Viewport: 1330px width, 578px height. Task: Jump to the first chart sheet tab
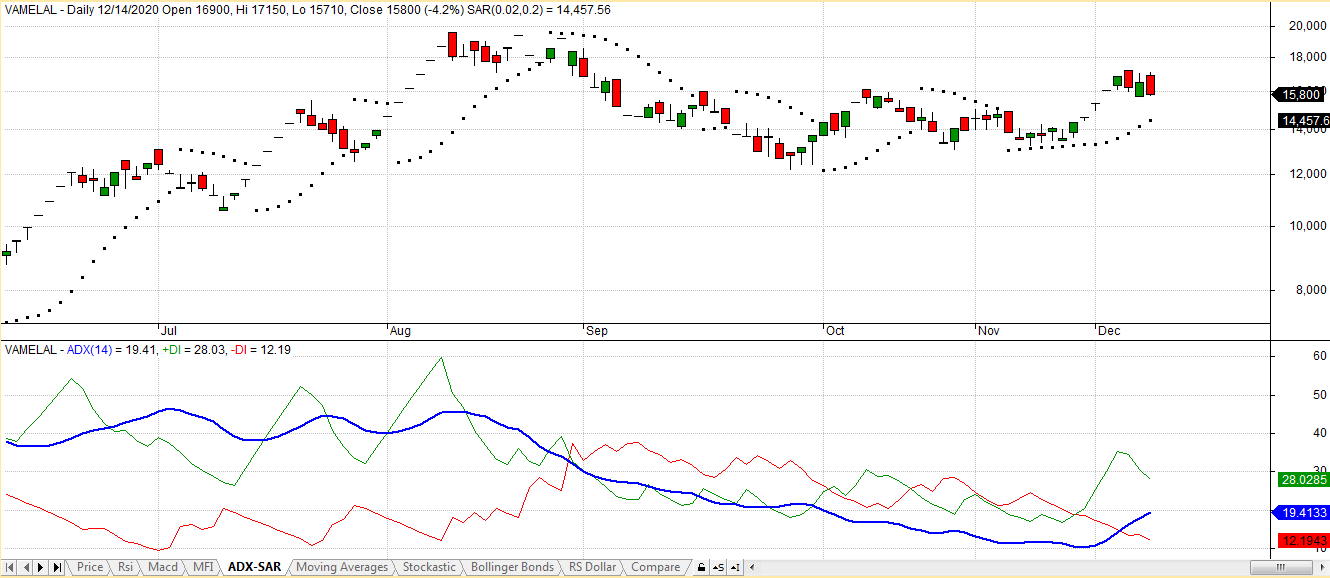11,568
